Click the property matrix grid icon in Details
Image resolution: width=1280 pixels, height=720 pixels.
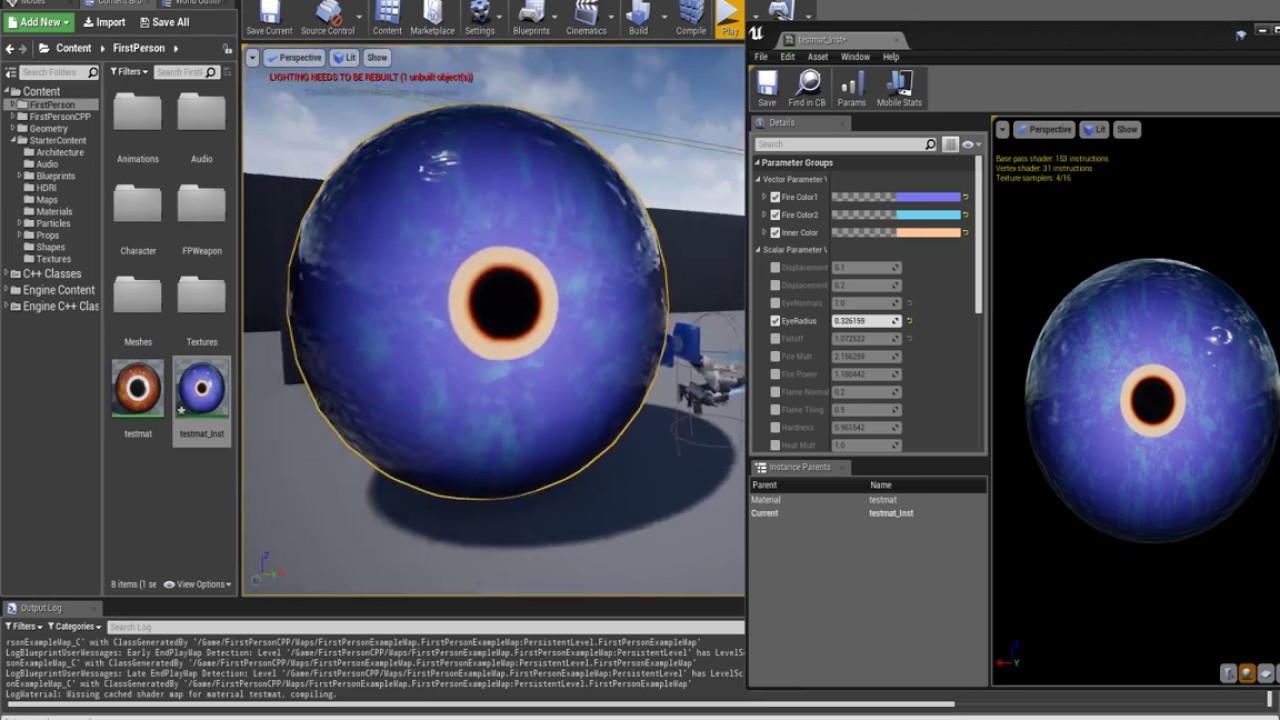[x=951, y=144]
